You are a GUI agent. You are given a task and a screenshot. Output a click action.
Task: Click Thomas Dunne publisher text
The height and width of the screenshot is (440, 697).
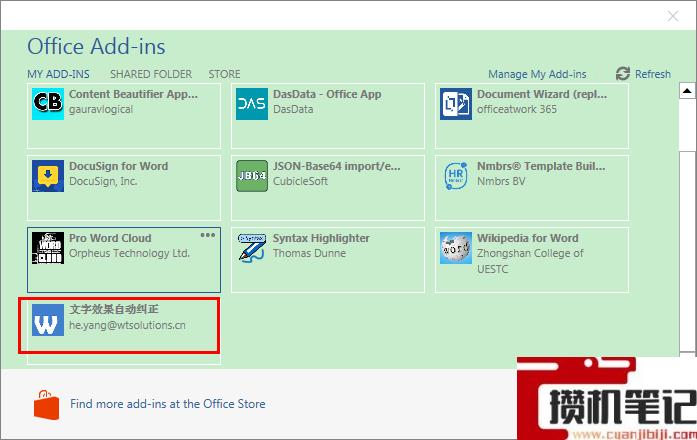(309, 253)
